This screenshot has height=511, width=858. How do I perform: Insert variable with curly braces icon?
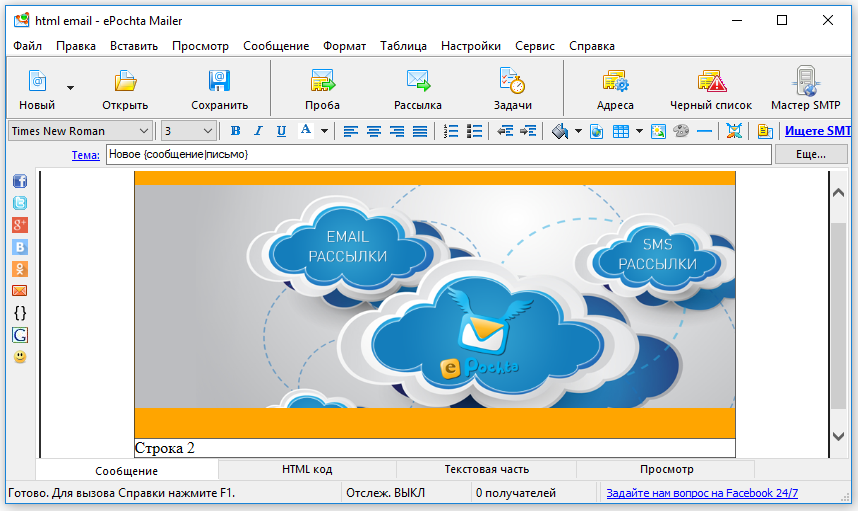[x=20, y=313]
